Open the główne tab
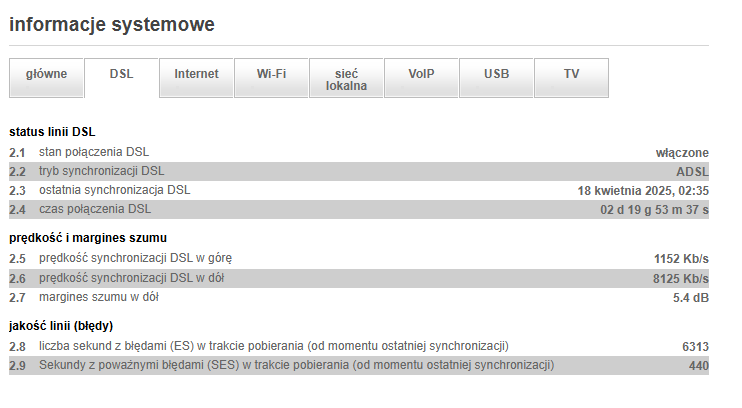This screenshot has width=742, height=408. (x=46, y=74)
